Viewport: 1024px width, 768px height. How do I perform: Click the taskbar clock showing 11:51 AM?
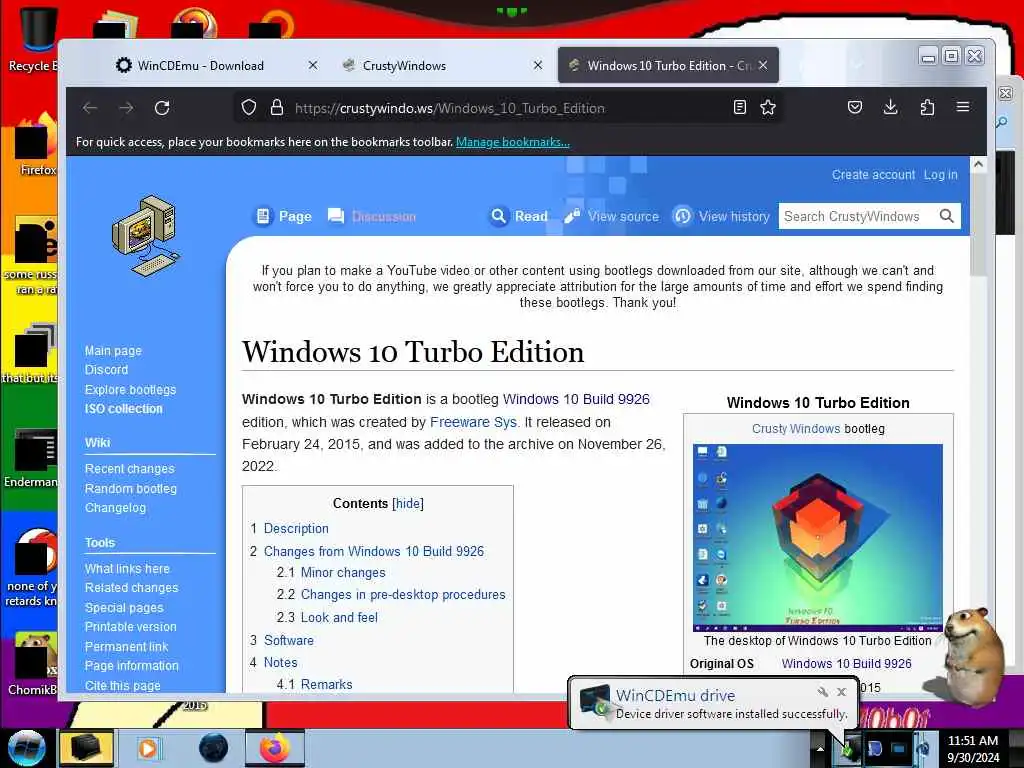click(x=973, y=748)
